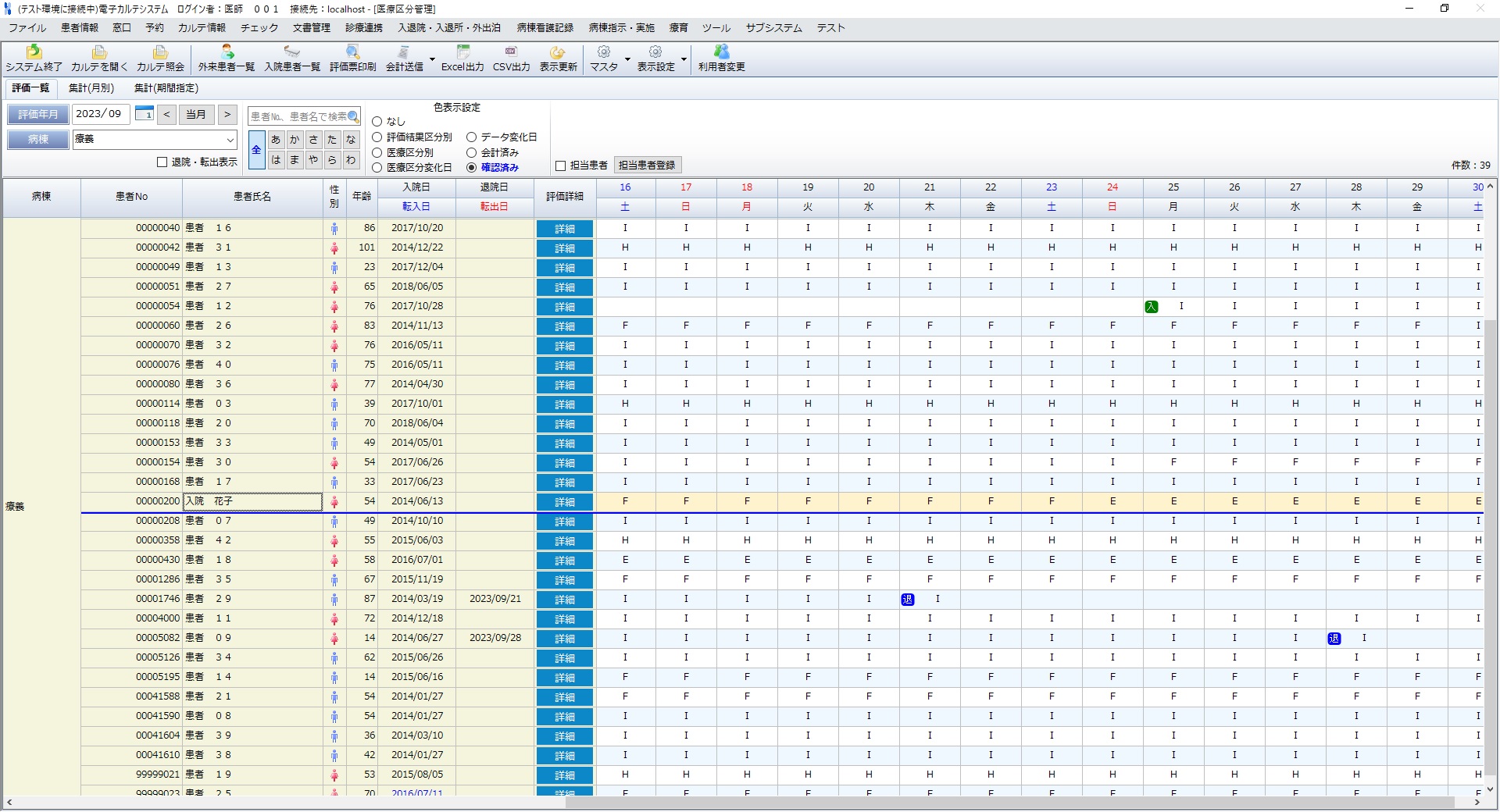Switch to the 集計(月別) tab

(x=91, y=88)
